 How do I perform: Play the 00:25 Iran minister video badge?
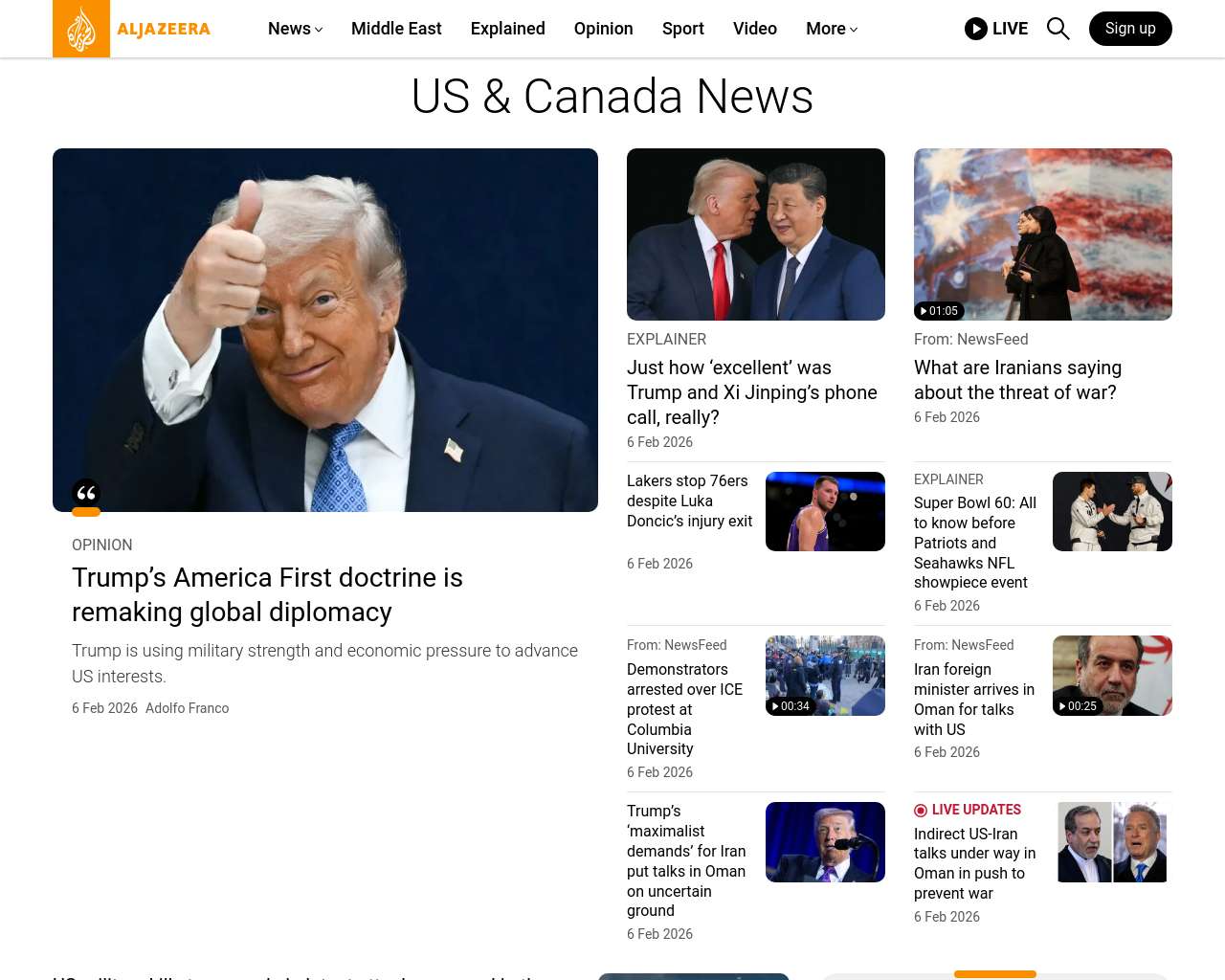click(x=1078, y=706)
